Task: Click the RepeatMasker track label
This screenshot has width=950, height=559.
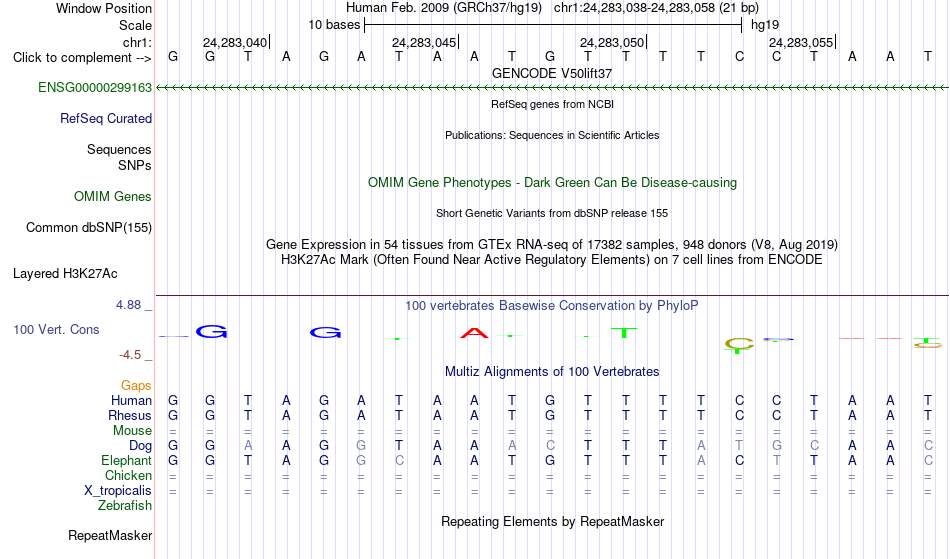Action: [110, 535]
